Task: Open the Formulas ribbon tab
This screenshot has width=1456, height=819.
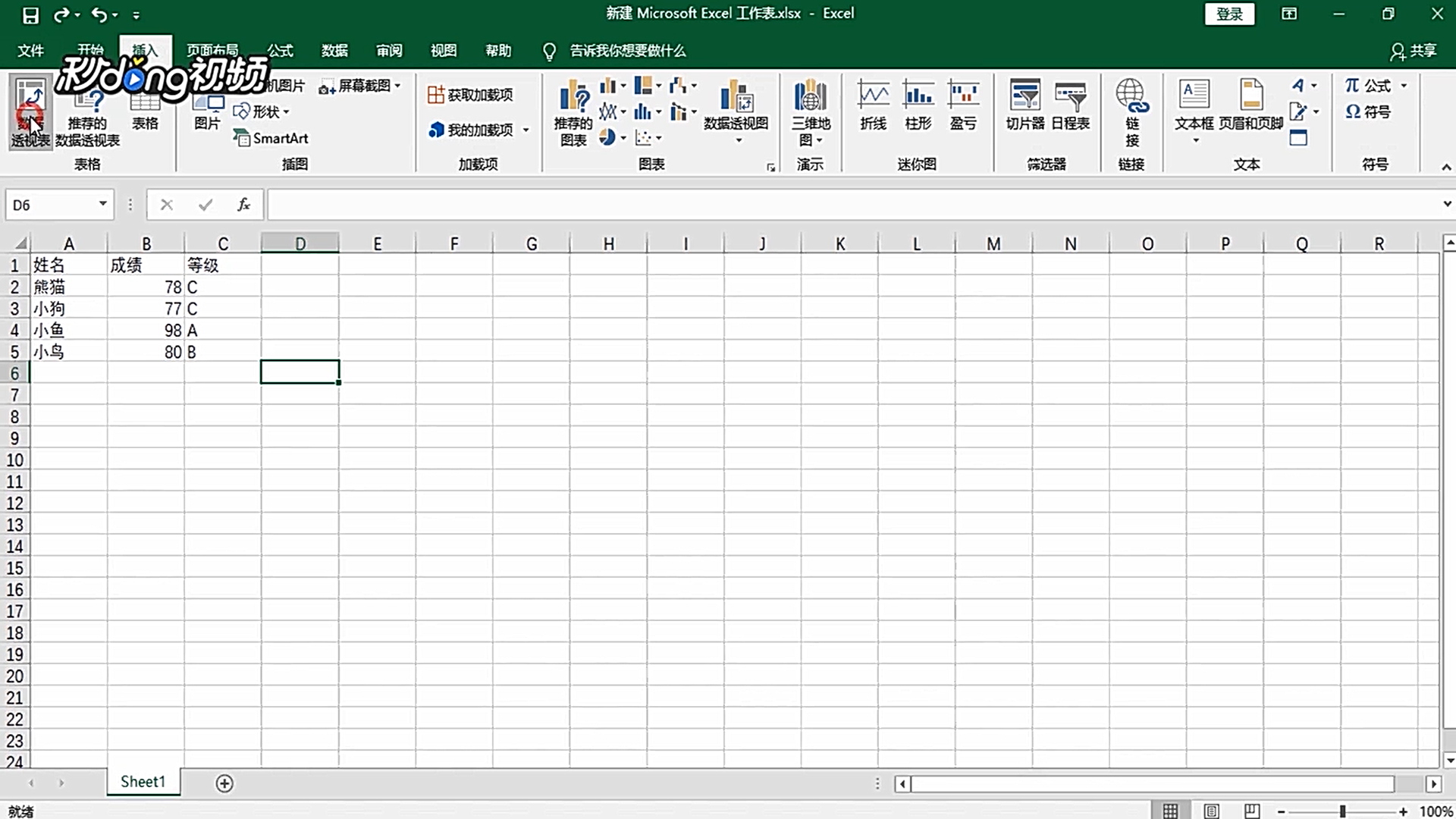Action: pyautogui.click(x=280, y=50)
